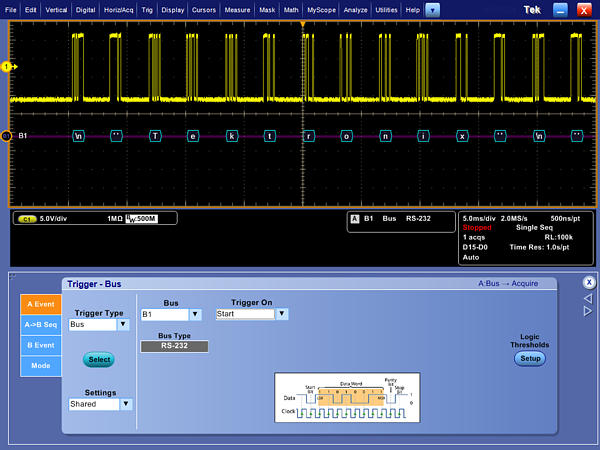600x450 pixels.
Task: Click the channel 1 ground reference marker
Action: [6, 66]
